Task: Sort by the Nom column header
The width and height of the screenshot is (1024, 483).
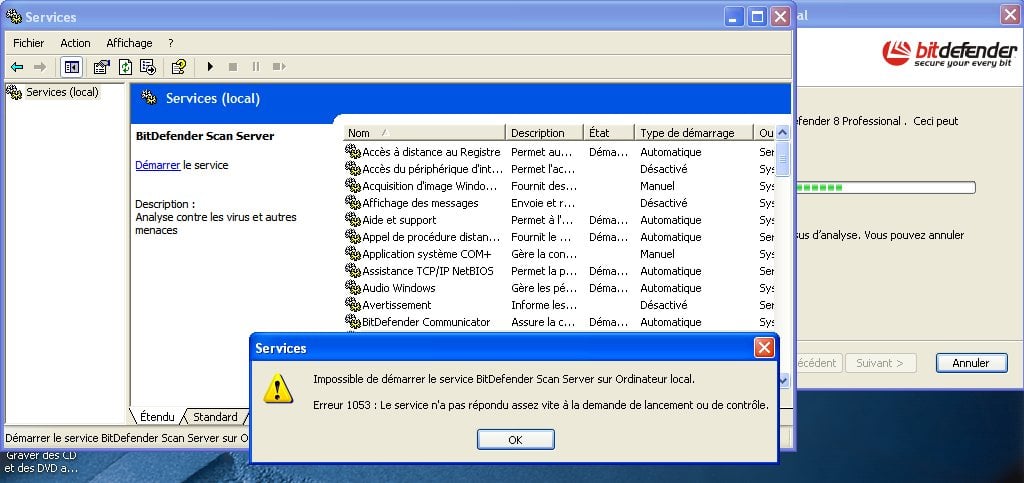Action: 424,132
